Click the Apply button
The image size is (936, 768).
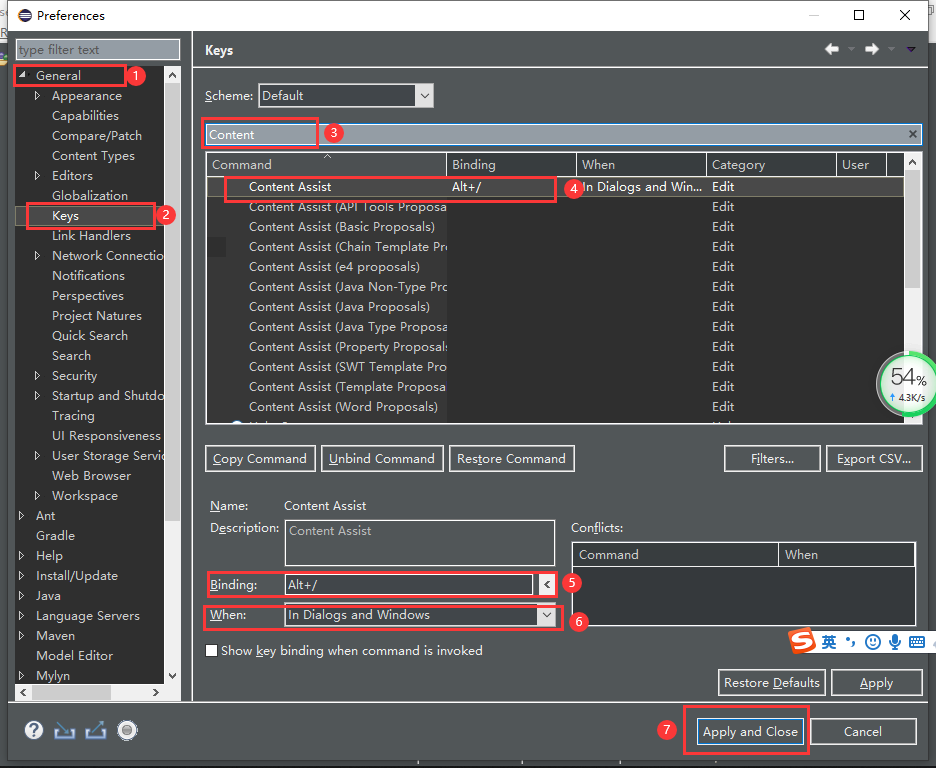[876, 683]
